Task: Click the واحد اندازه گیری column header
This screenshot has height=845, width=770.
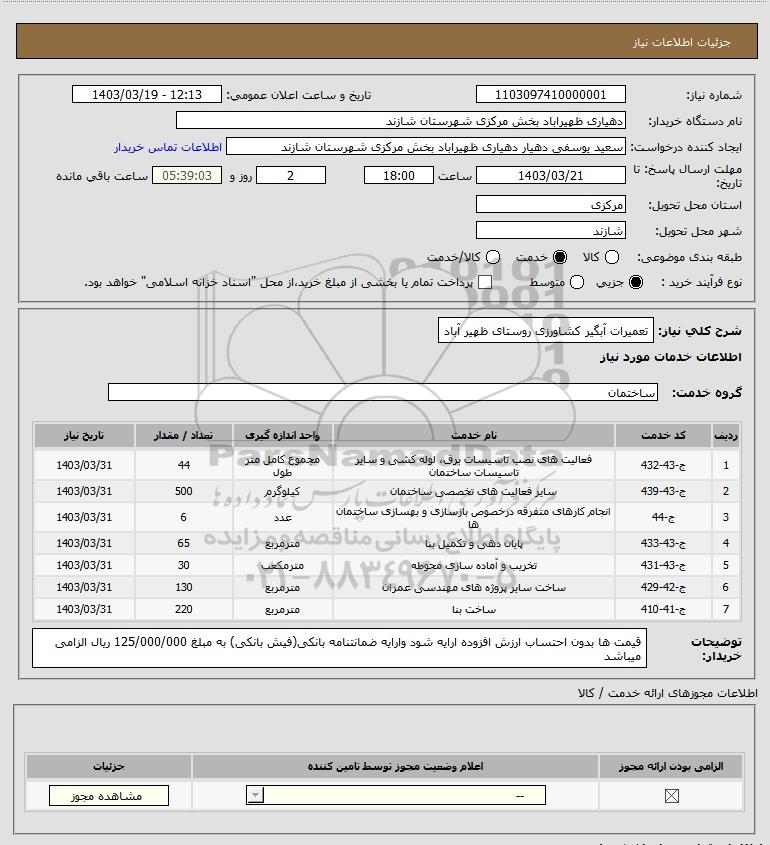Action: click(282, 435)
